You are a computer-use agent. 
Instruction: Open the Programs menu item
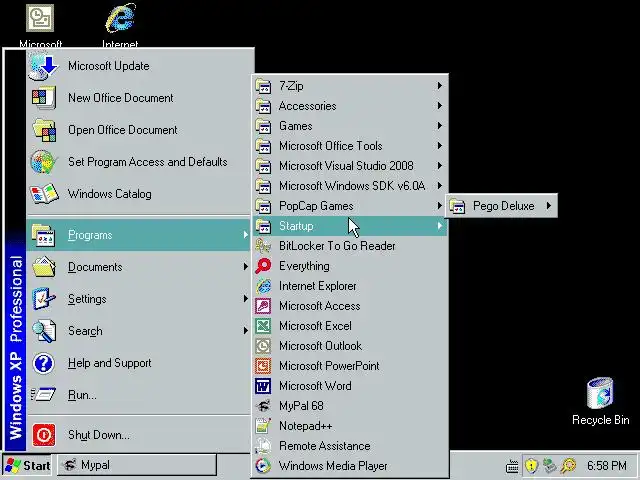(138, 235)
